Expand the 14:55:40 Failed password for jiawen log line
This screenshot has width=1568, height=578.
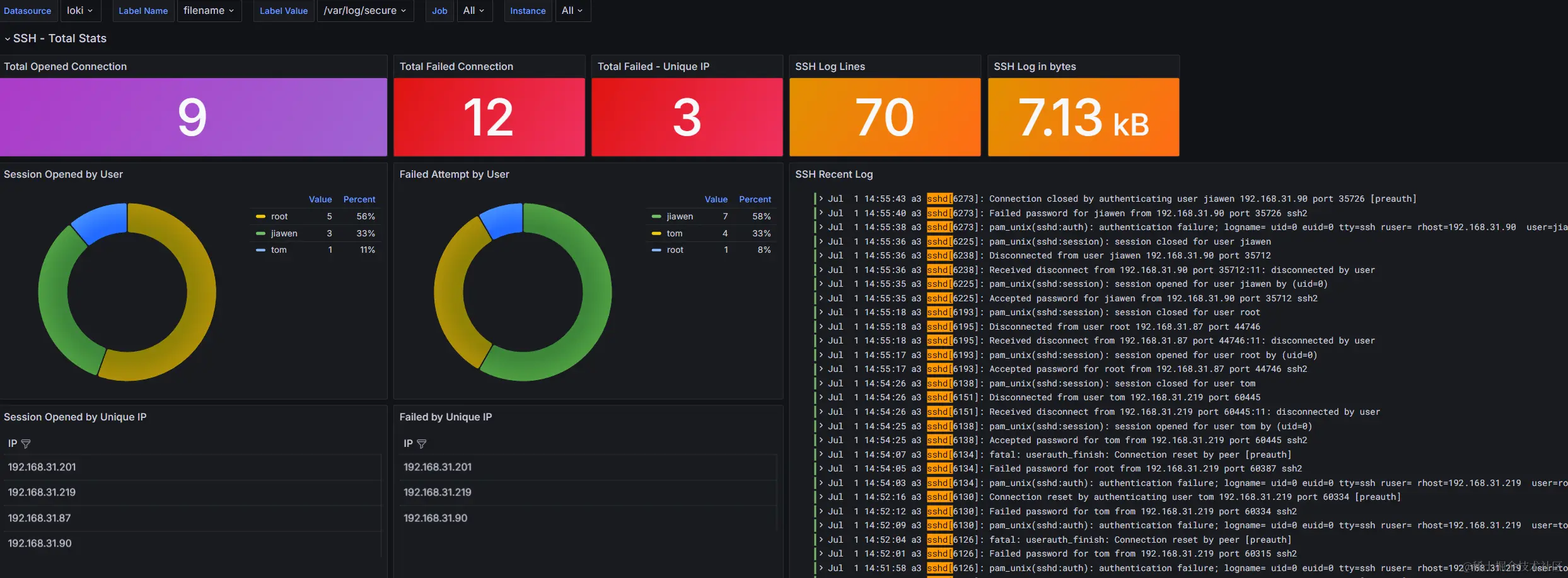[x=821, y=213]
